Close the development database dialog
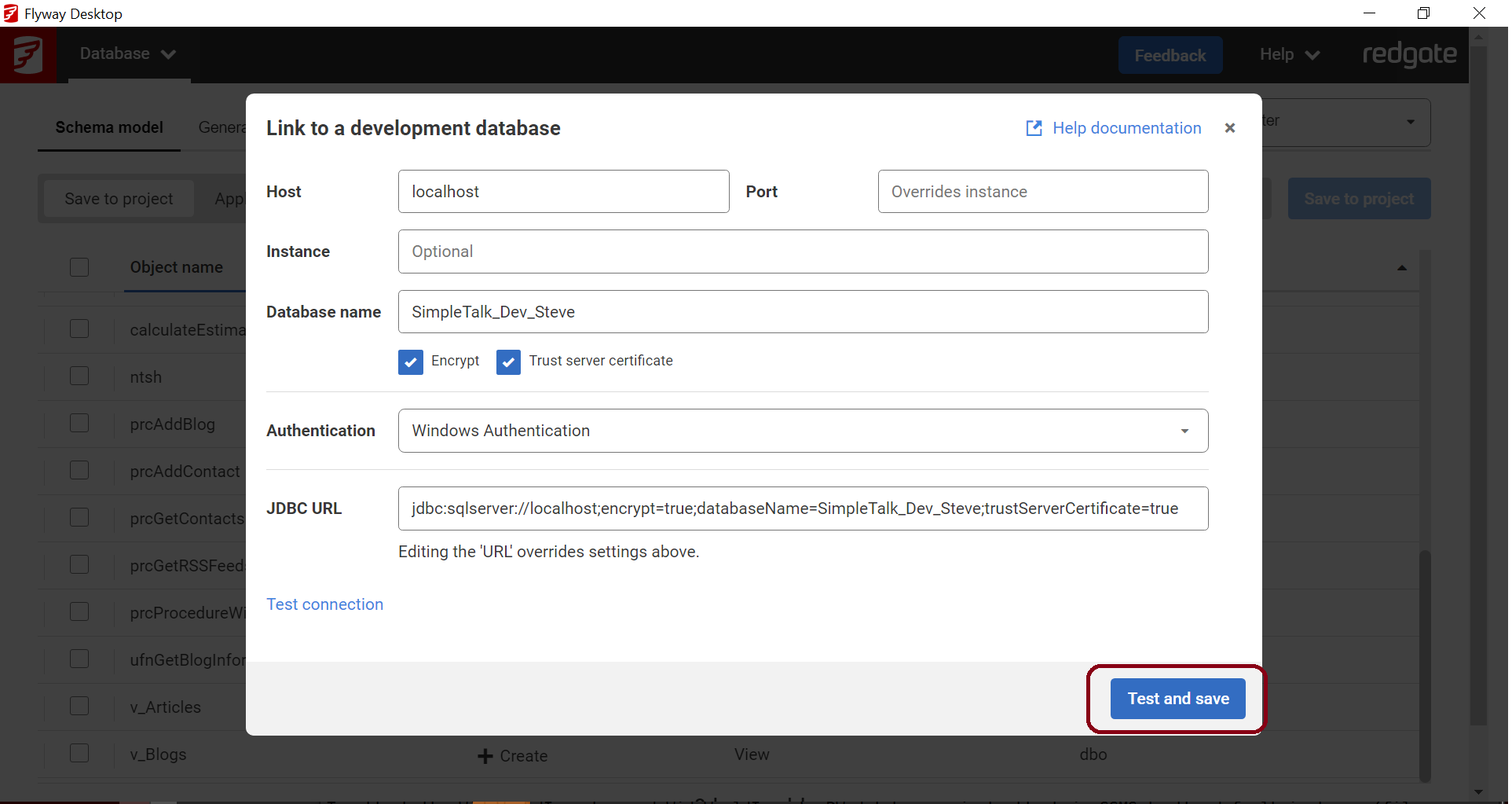The image size is (1512, 804). click(1230, 128)
